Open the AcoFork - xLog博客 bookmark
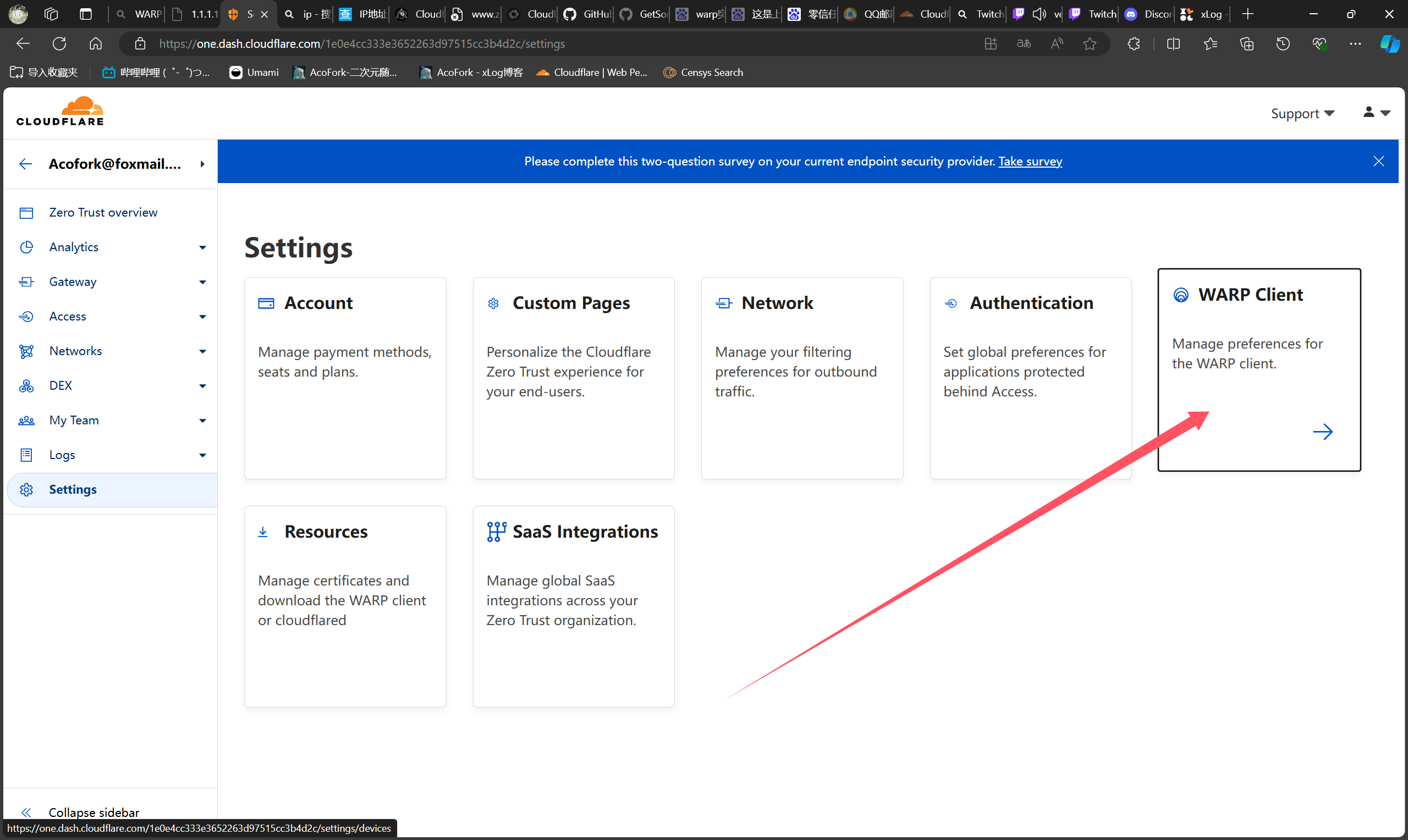This screenshot has height=840, width=1408. coord(471,73)
